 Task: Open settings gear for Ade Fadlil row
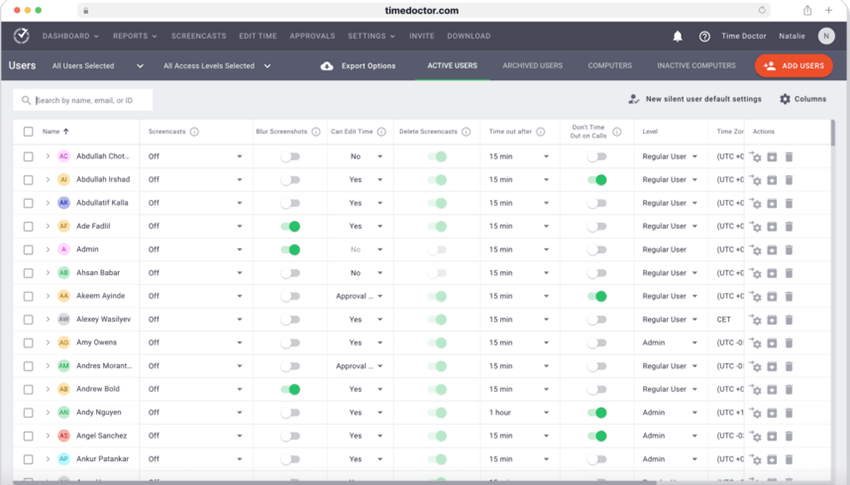[756, 227]
